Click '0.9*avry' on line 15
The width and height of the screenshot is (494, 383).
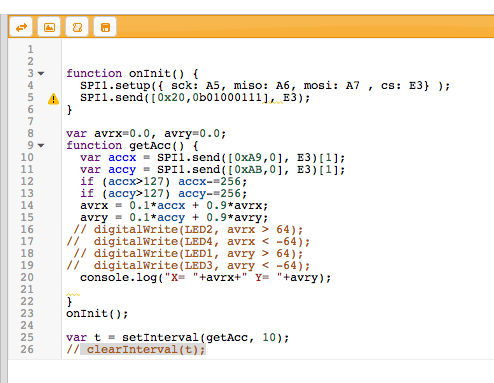(234, 218)
